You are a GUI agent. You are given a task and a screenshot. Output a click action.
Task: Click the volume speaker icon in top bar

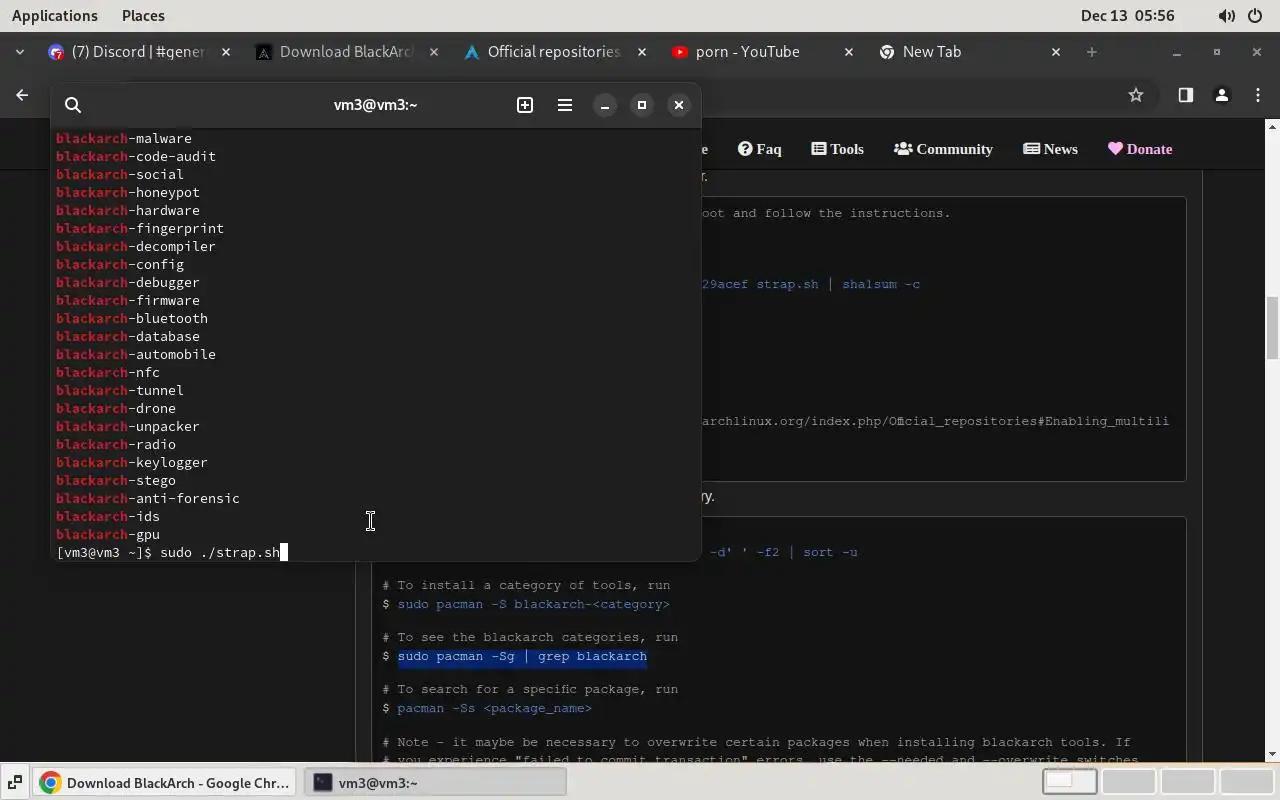coord(1226,16)
